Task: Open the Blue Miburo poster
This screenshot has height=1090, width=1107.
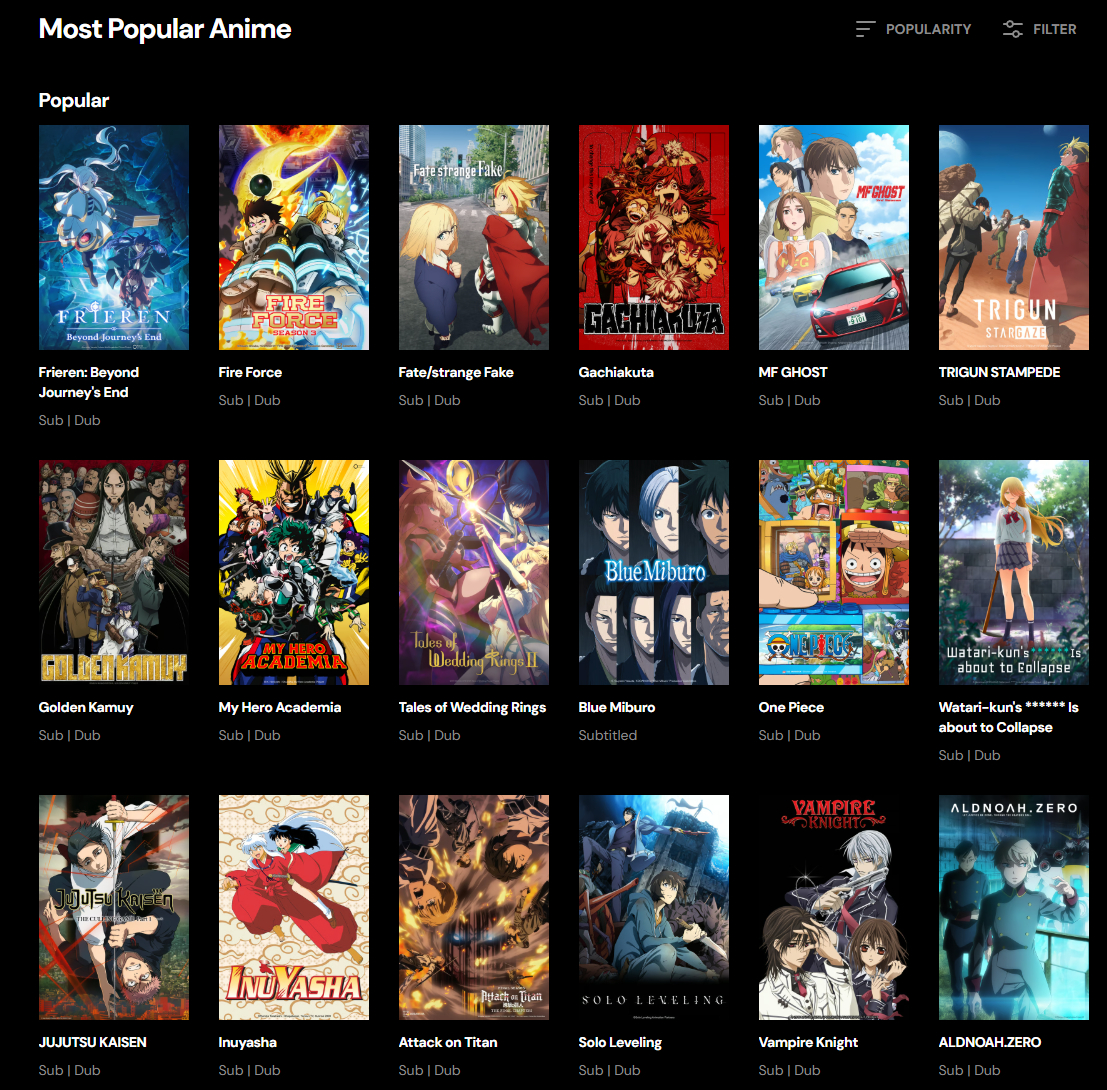Action: (x=654, y=573)
